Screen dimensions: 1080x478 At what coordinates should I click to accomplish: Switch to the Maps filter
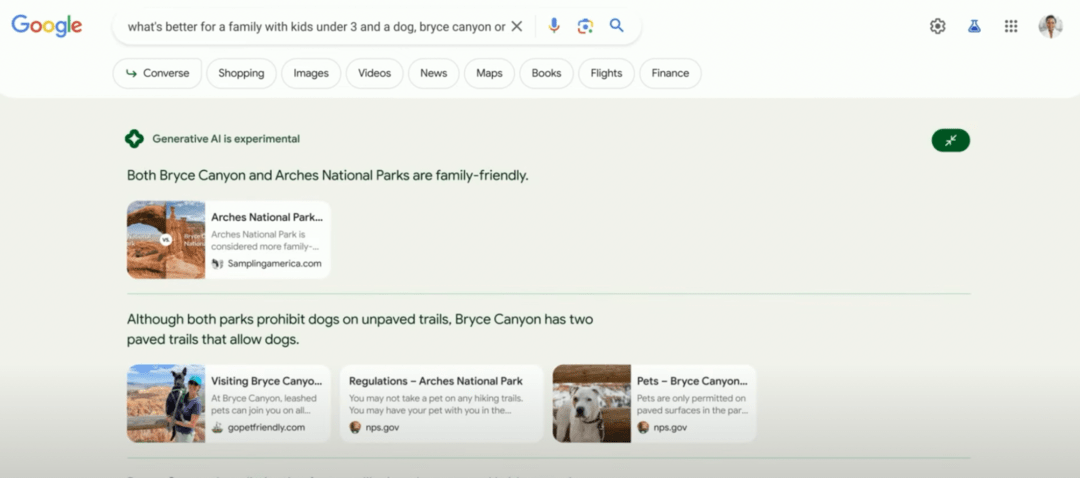pyautogui.click(x=489, y=73)
